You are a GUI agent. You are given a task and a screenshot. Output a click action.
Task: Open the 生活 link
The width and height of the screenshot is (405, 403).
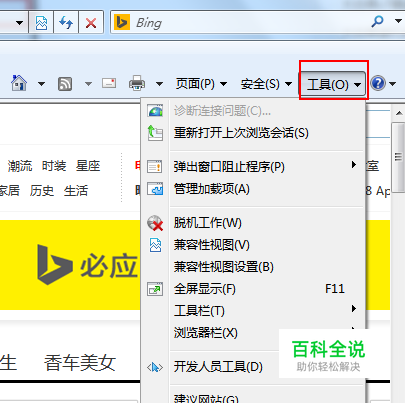[76, 190]
